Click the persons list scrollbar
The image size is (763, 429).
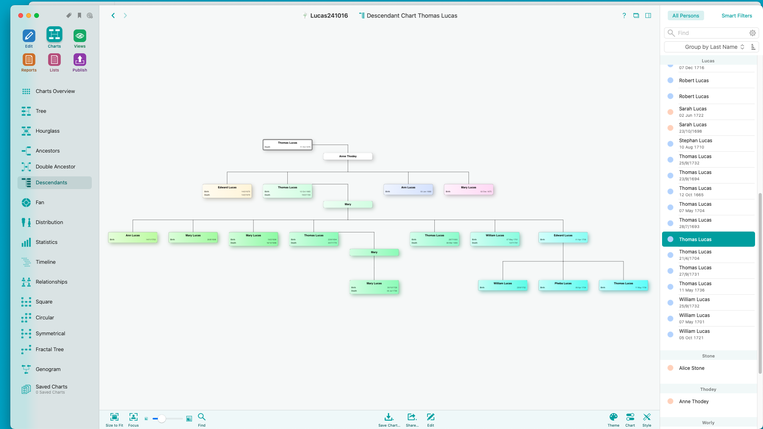point(760,284)
